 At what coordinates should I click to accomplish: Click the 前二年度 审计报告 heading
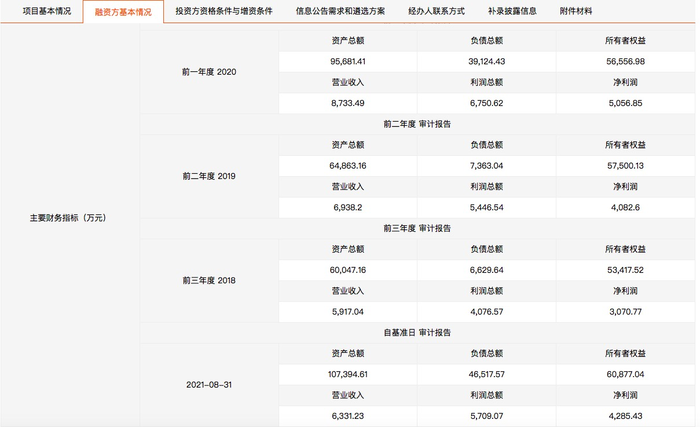417,124
